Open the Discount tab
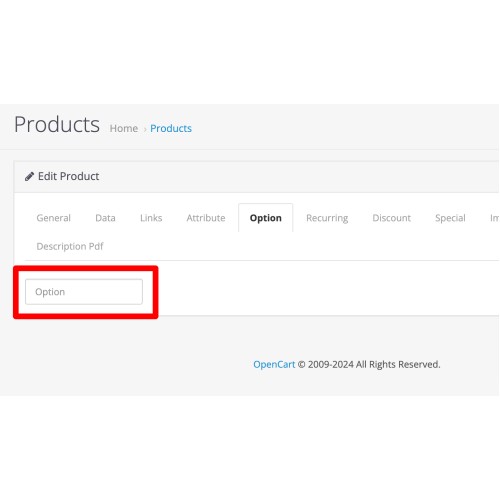 pos(391,218)
